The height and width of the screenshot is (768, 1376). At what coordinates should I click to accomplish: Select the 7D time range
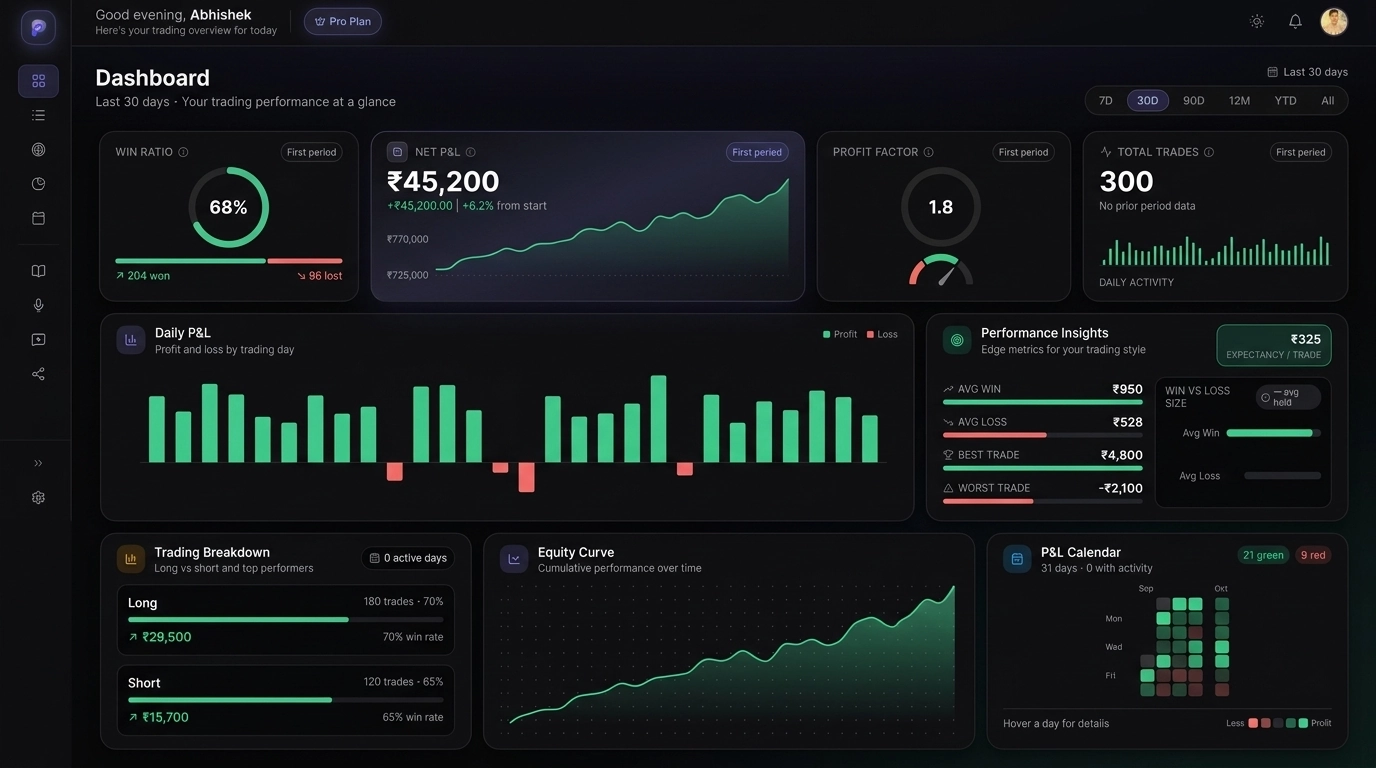click(1105, 100)
